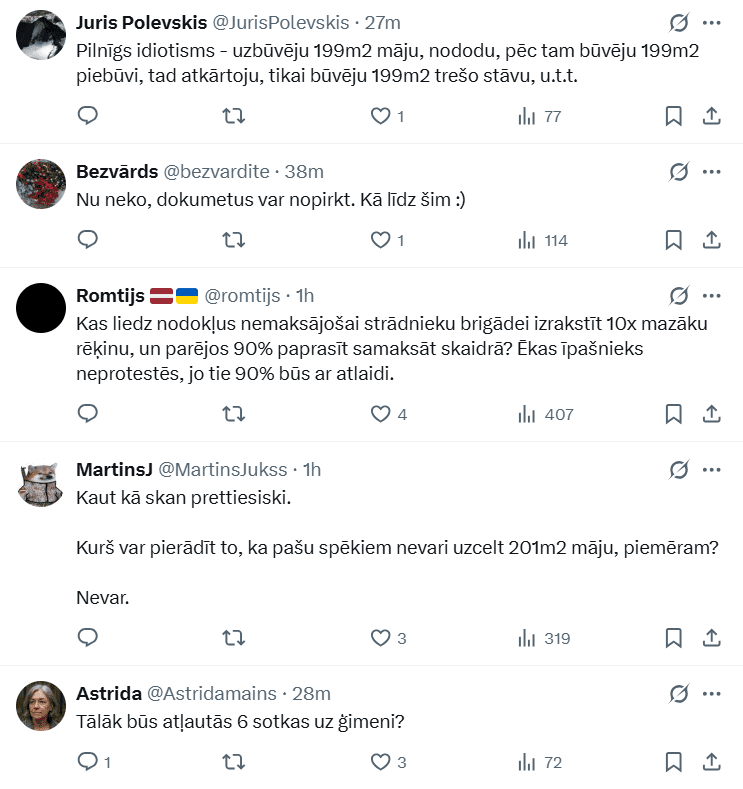This screenshot has height=789, width=743.
Task: Expand more options on Romtijs's post
Action: click(712, 295)
